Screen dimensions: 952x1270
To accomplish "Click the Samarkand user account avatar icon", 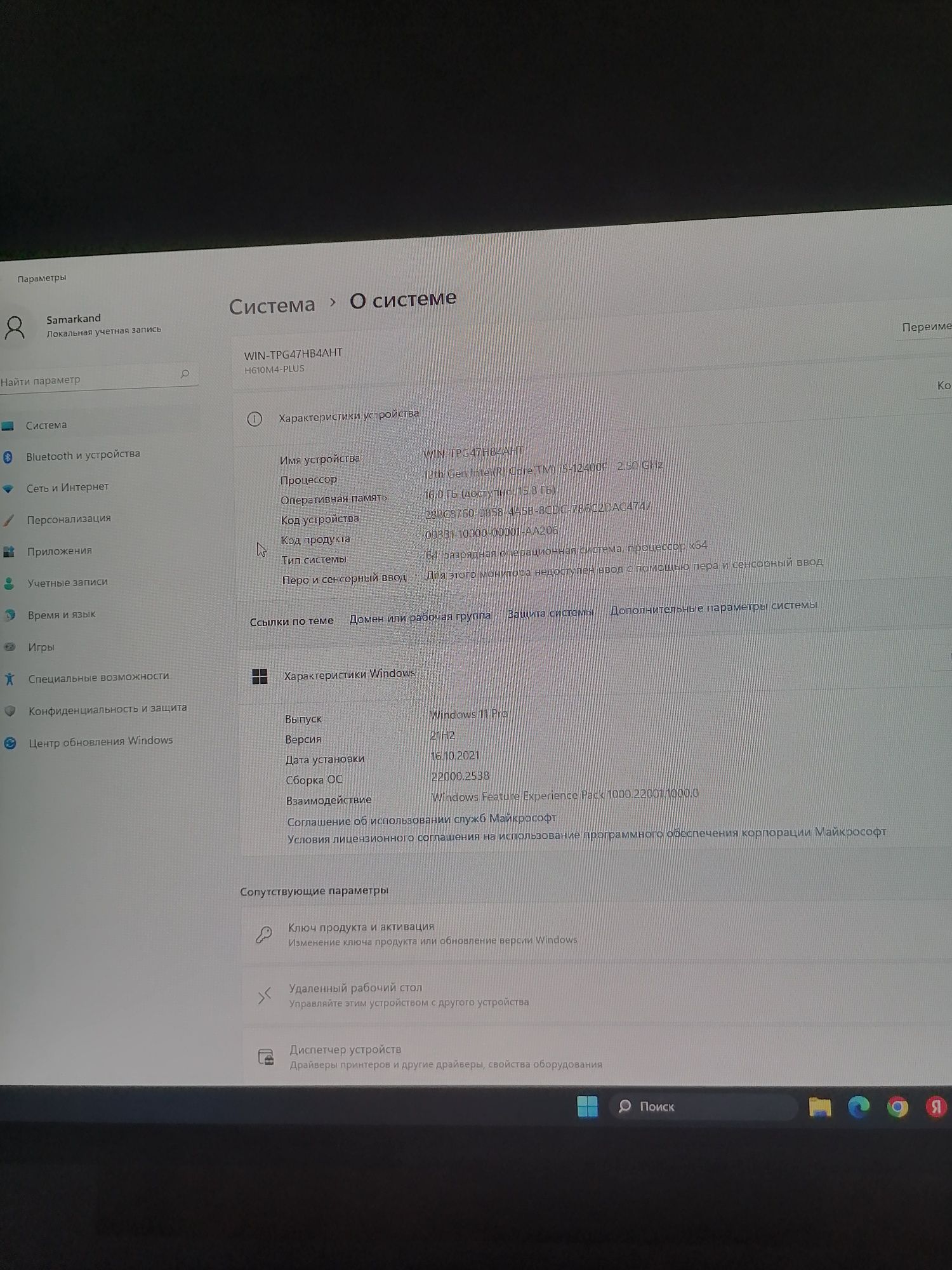I will (15, 327).
